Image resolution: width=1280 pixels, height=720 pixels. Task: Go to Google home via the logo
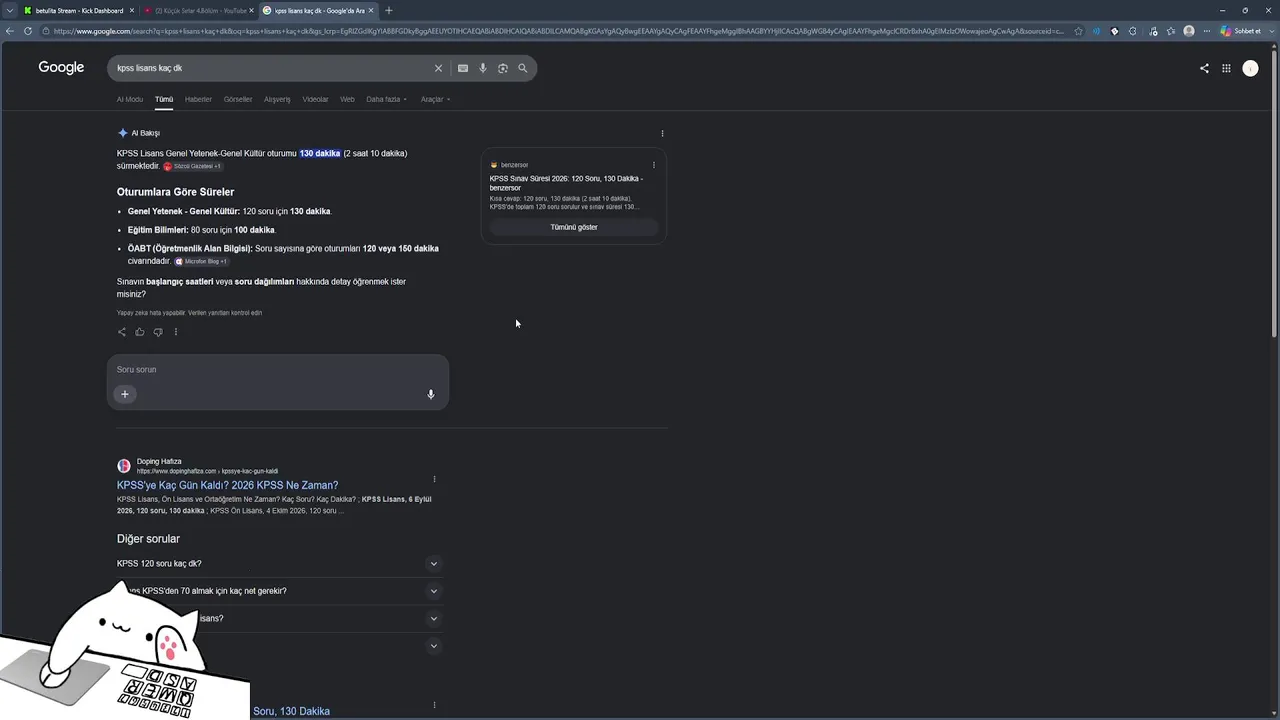coord(61,68)
